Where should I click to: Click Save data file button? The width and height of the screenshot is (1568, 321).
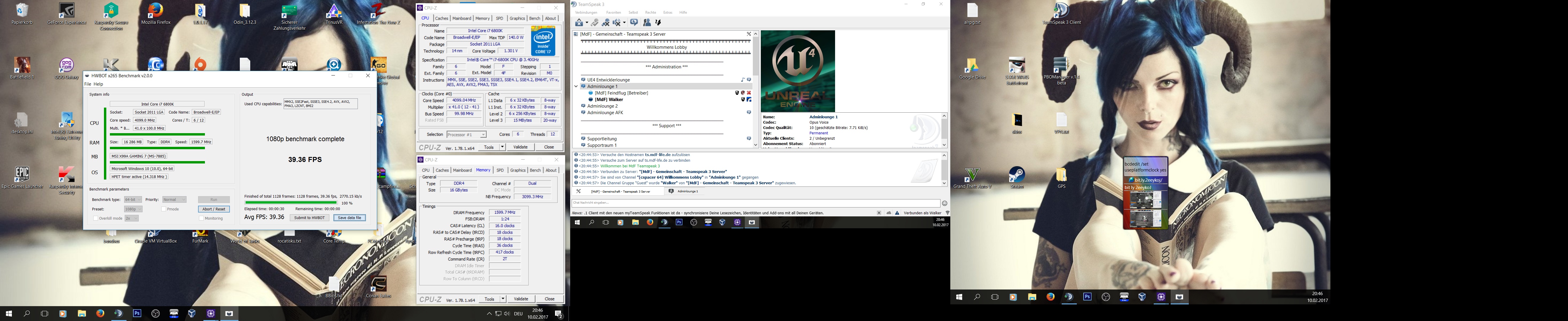[350, 218]
